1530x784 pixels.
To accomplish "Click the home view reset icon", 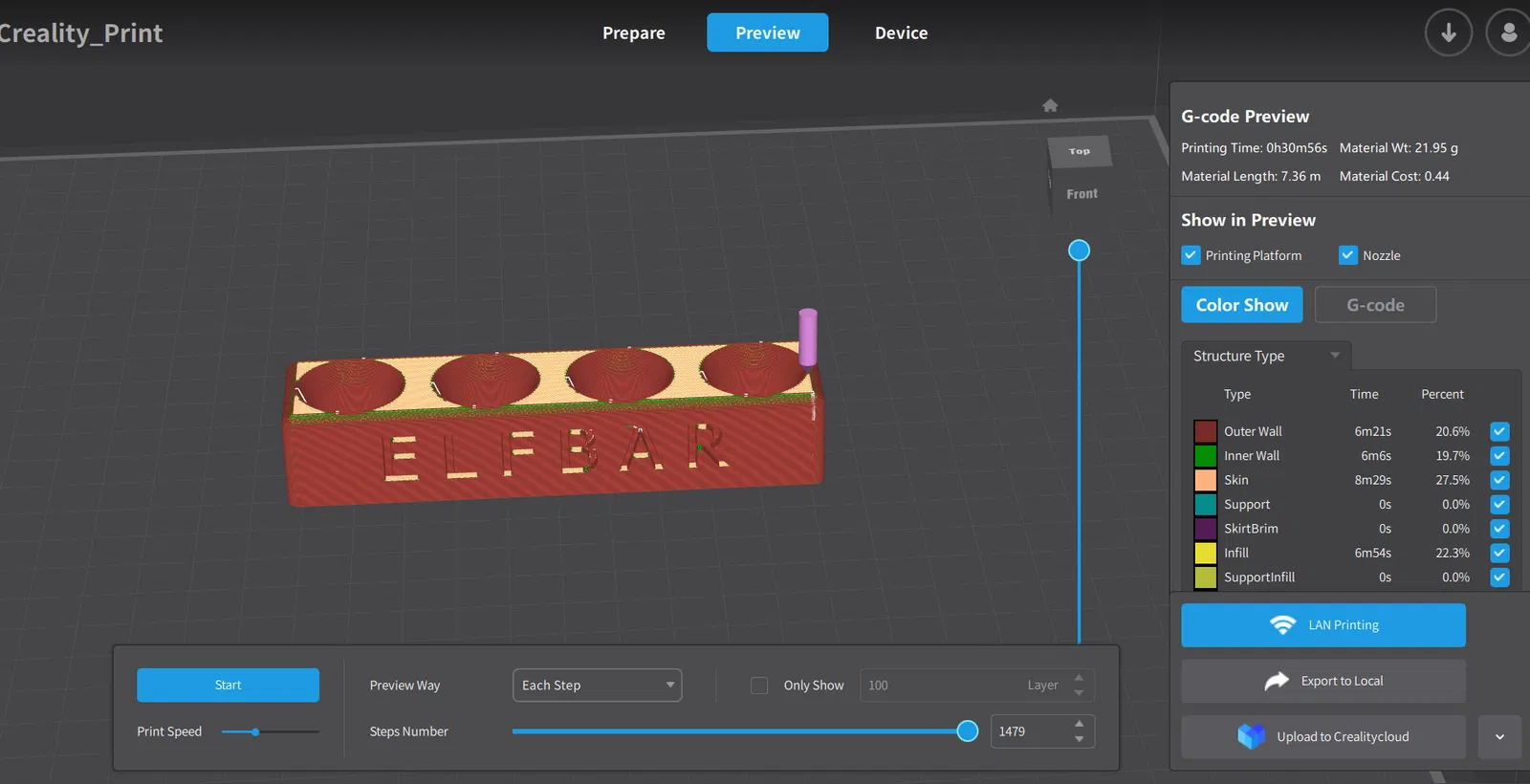I will point(1050,105).
